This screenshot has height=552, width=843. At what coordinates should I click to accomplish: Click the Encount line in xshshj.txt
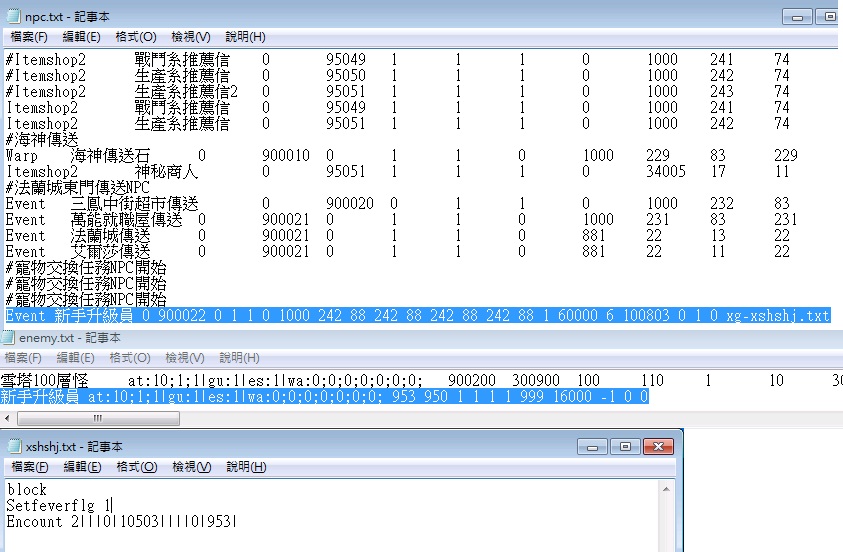pyautogui.click(x=120, y=522)
